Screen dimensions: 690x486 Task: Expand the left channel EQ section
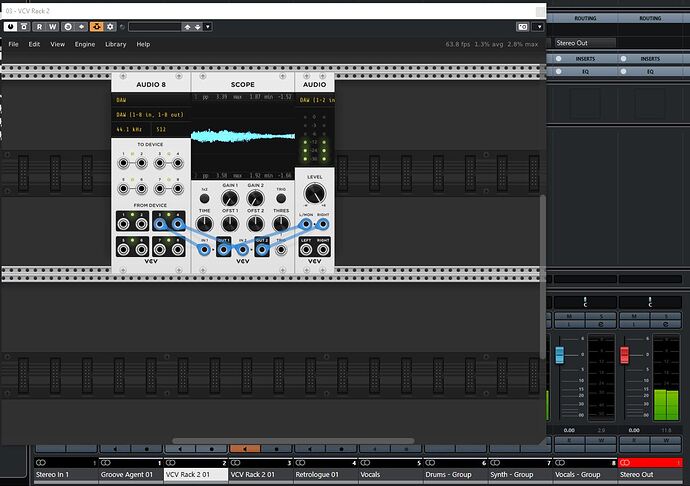585,71
